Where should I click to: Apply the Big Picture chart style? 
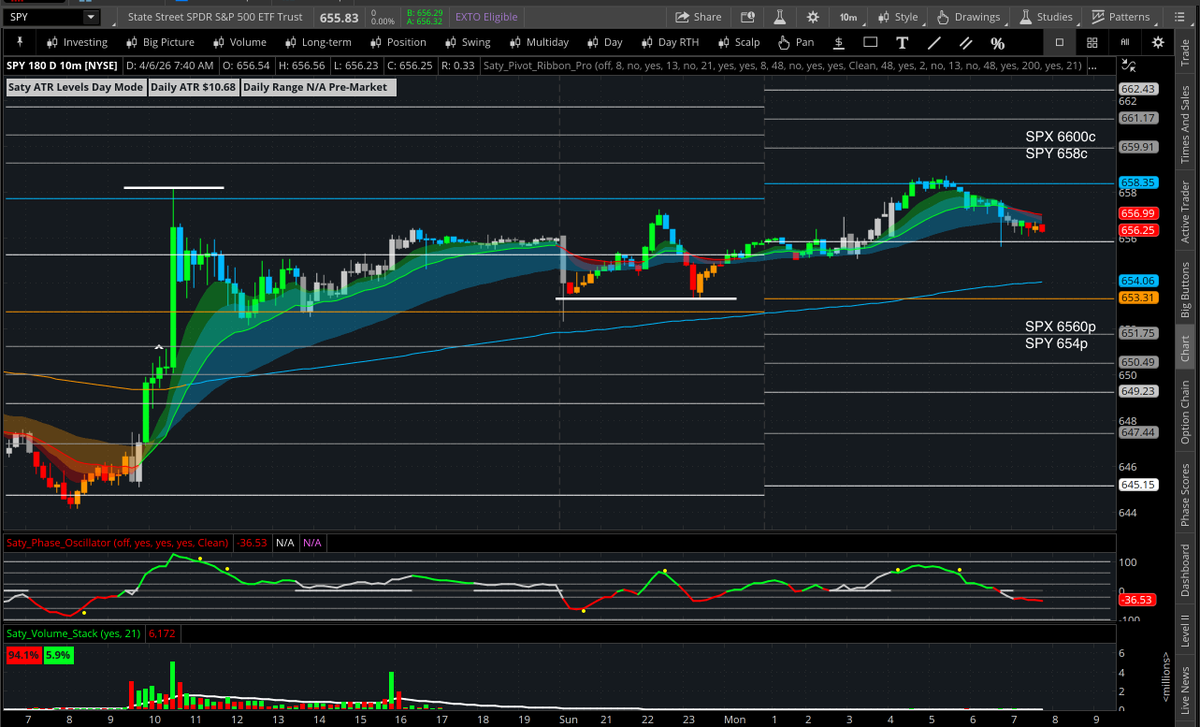point(159,42)
